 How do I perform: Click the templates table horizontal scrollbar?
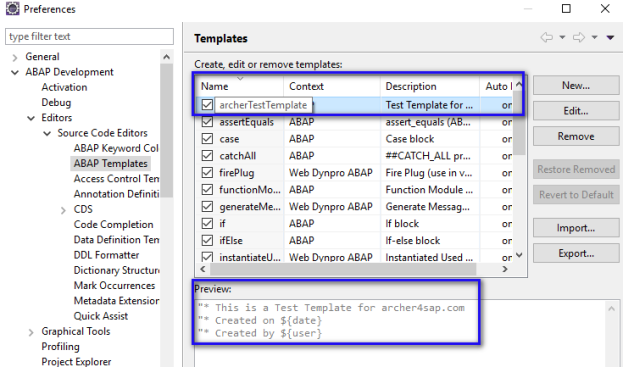[343, 269]
